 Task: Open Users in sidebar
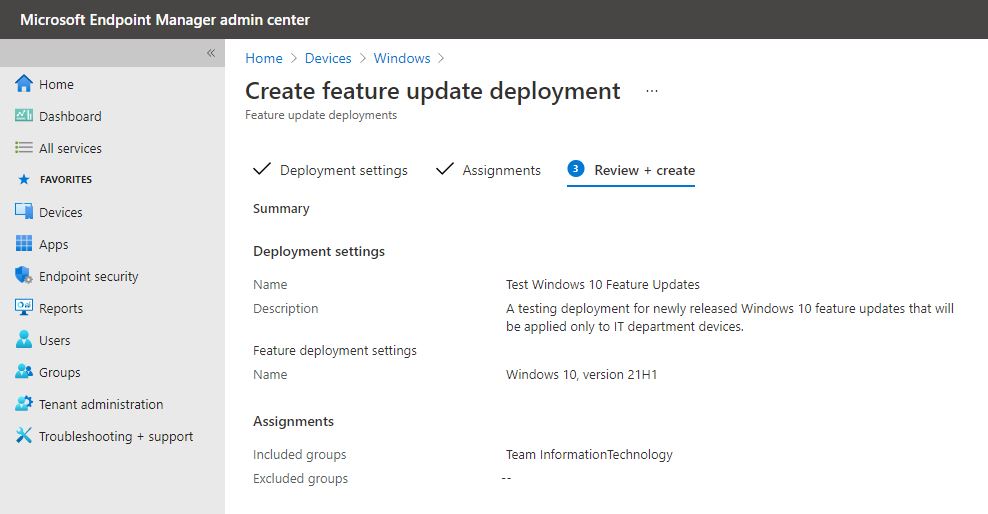click(55, 341)
